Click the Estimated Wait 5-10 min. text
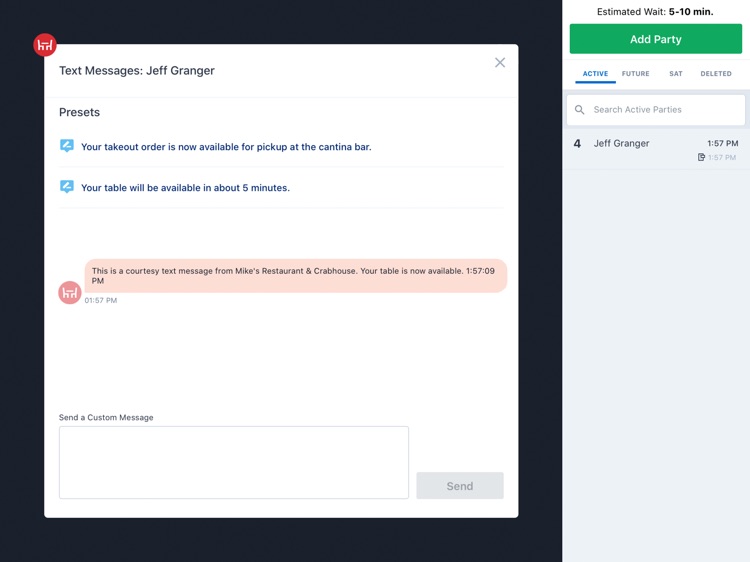 (x=655, y=12)
